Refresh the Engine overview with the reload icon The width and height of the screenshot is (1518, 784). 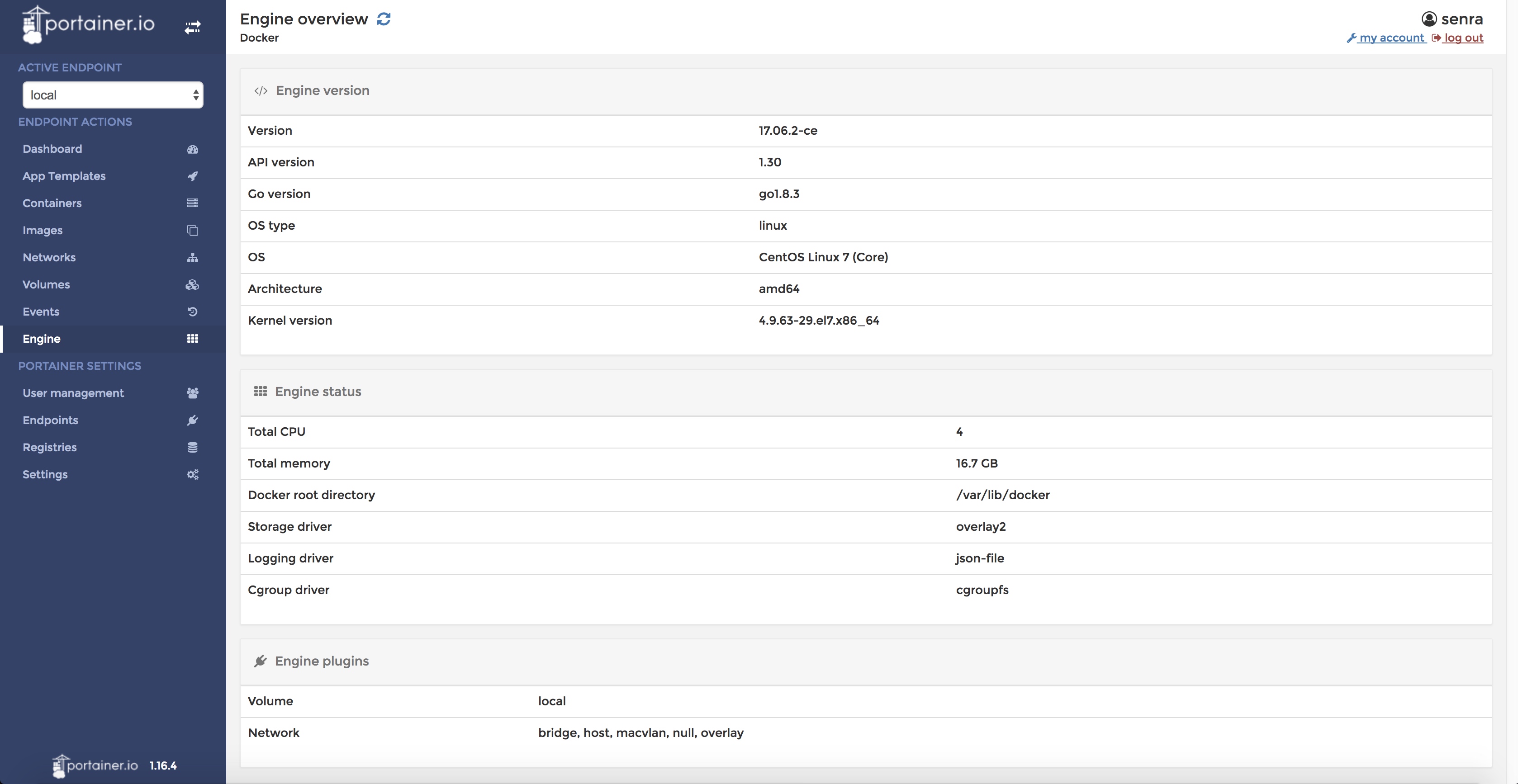tap(384, 19)
